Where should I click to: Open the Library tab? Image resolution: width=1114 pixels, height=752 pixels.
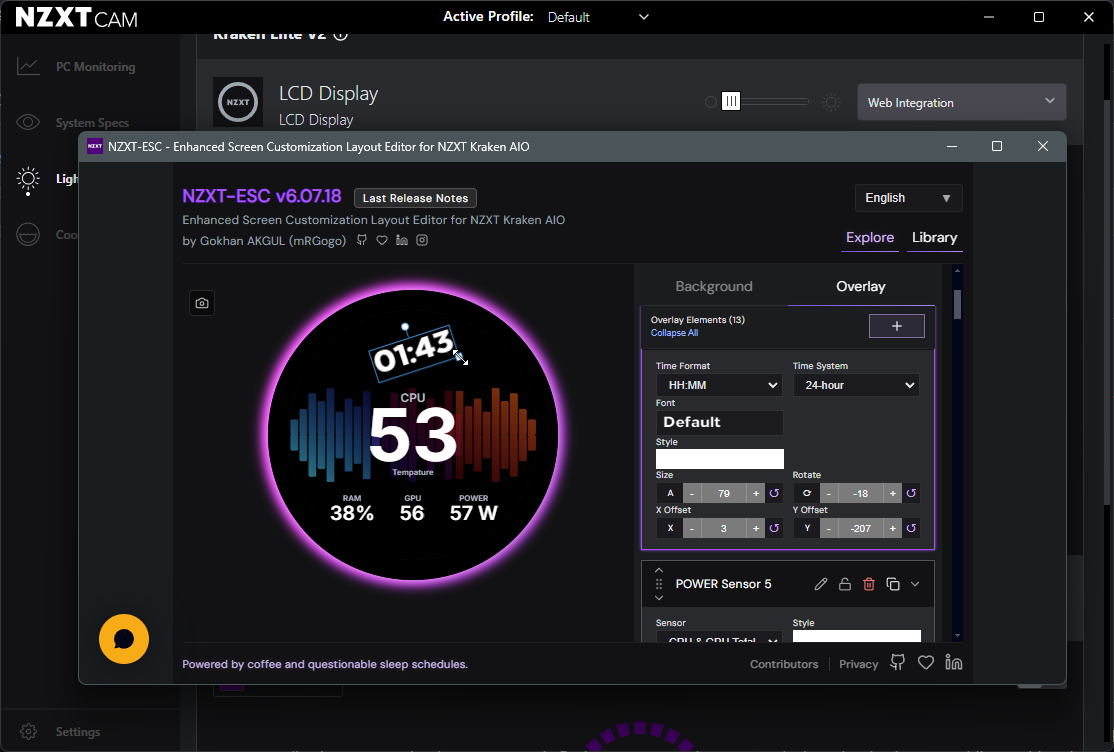pos(934,237)
